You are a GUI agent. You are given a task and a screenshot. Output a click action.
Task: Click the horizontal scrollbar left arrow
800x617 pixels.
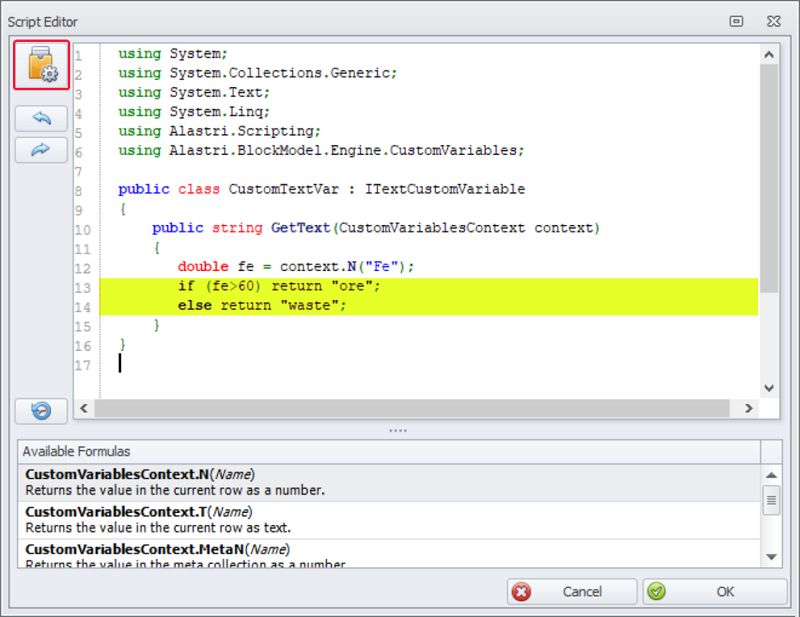pos(84,409)
